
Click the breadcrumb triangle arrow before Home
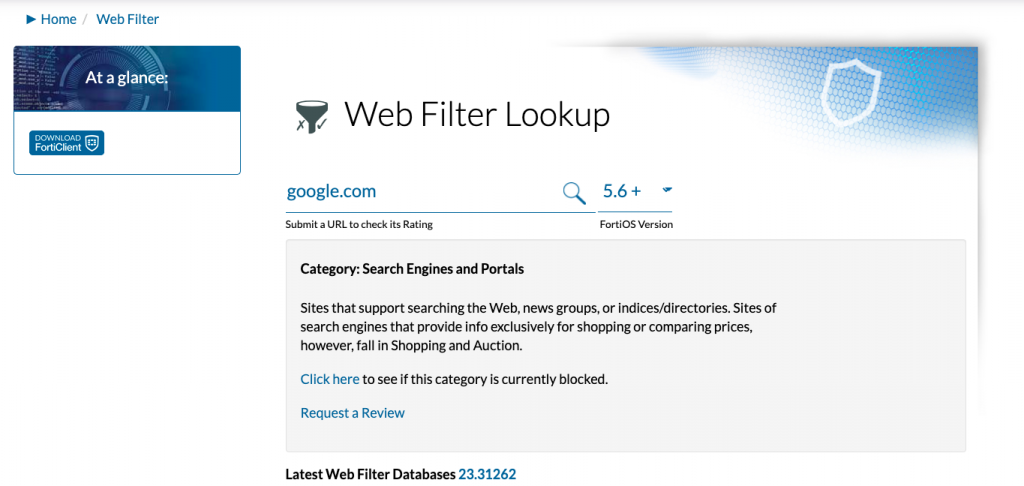pos(31,20)
